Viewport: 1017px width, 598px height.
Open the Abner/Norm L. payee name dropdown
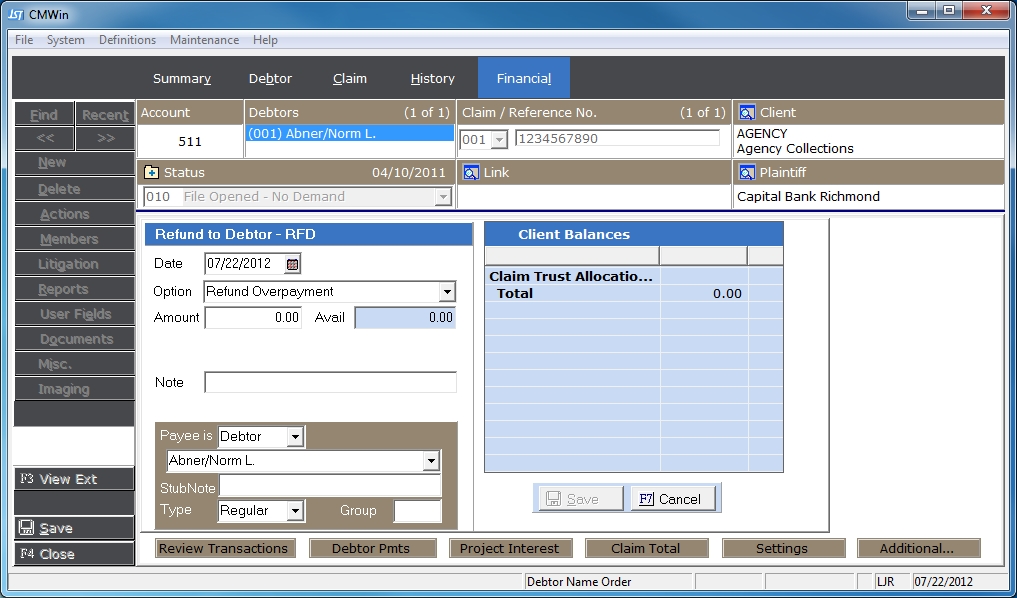pos(430,461)
